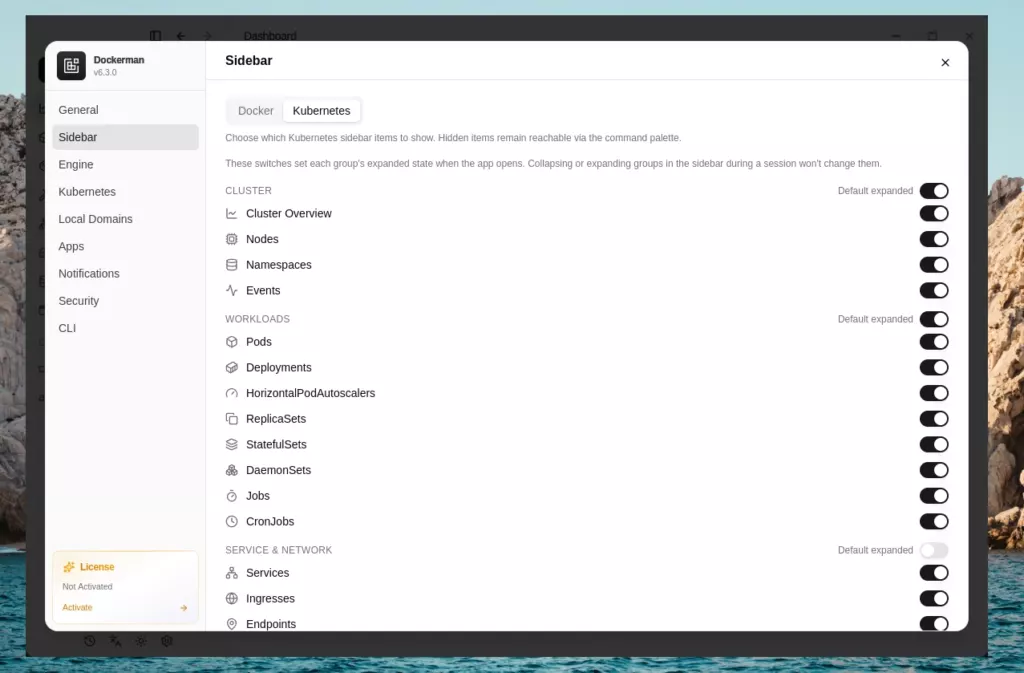Toggle the CronJobs switch

[x=934, y=522]
